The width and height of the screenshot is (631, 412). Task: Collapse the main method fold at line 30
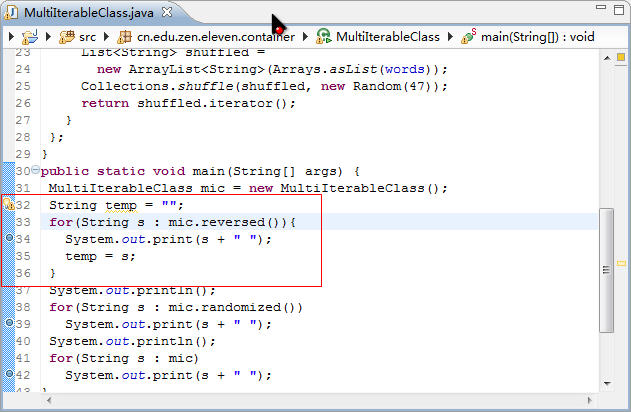pos(35,169)
